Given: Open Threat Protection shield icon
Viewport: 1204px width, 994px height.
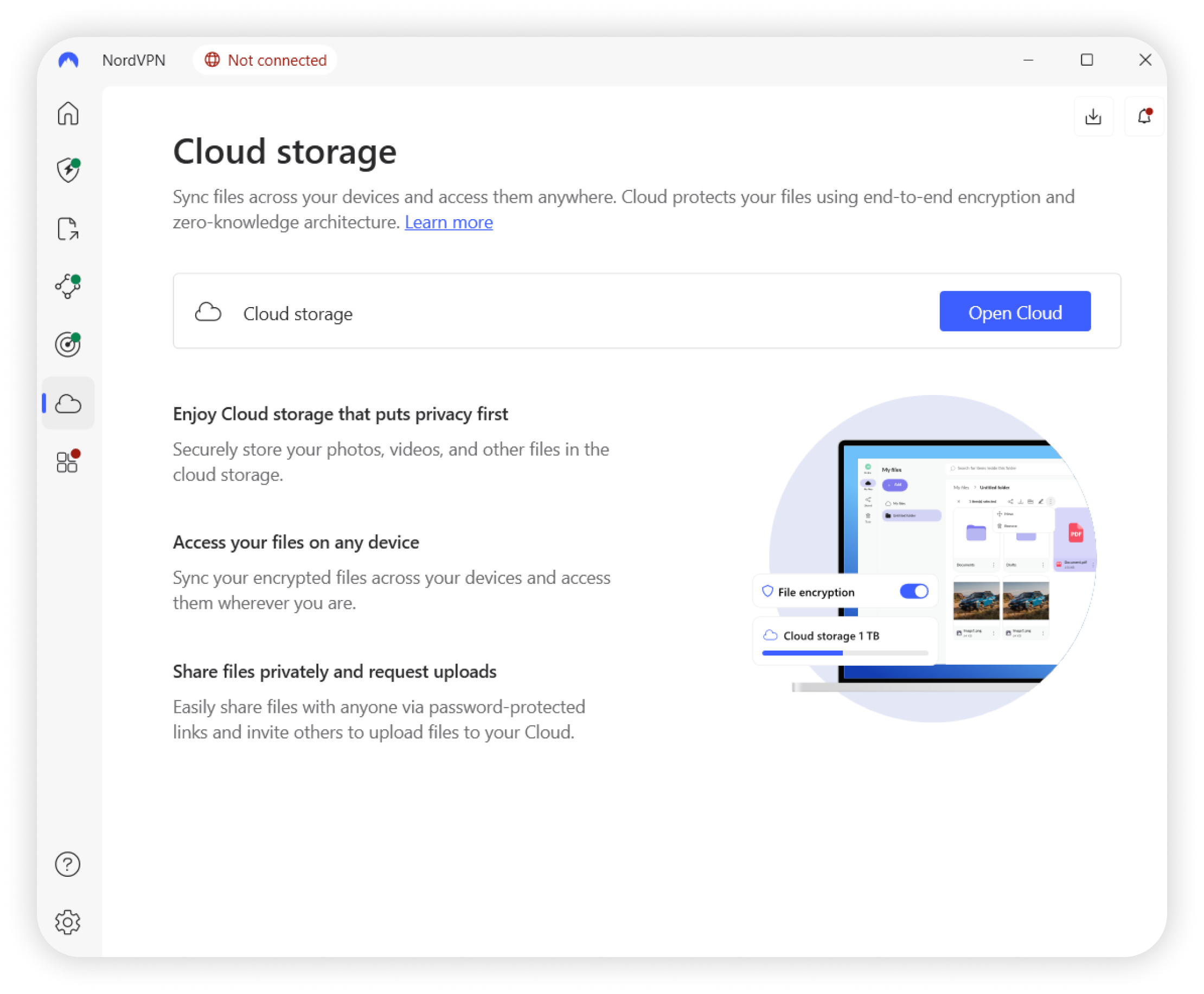Looking at the screenshot, I should (68, 170).
